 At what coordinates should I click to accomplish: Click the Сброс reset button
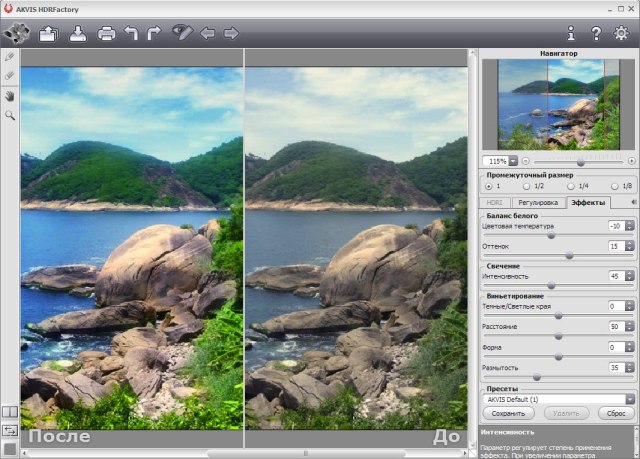tap(614, 412)
